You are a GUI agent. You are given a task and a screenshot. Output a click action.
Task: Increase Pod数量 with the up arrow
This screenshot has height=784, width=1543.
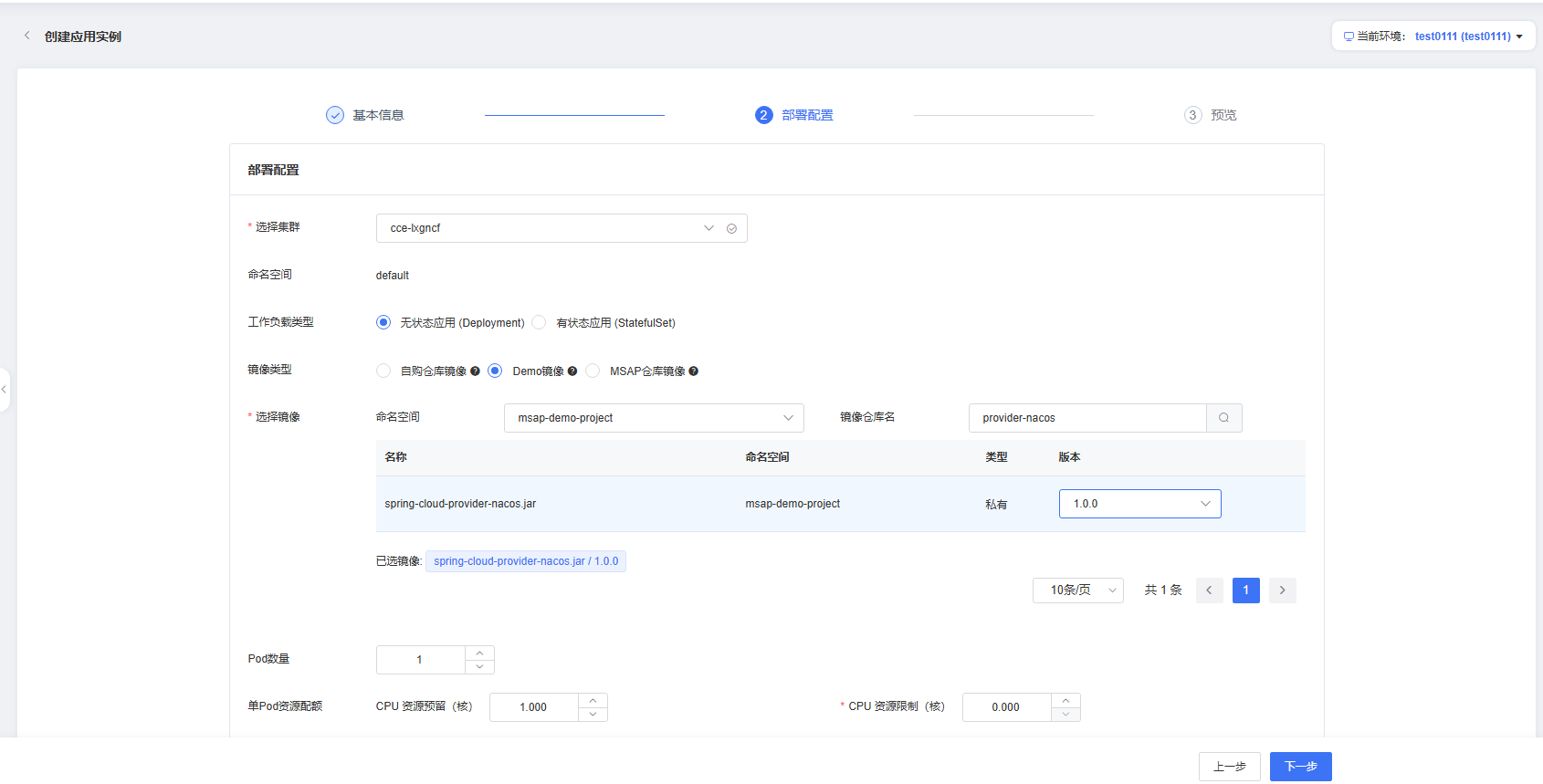(x=479, y=653)
